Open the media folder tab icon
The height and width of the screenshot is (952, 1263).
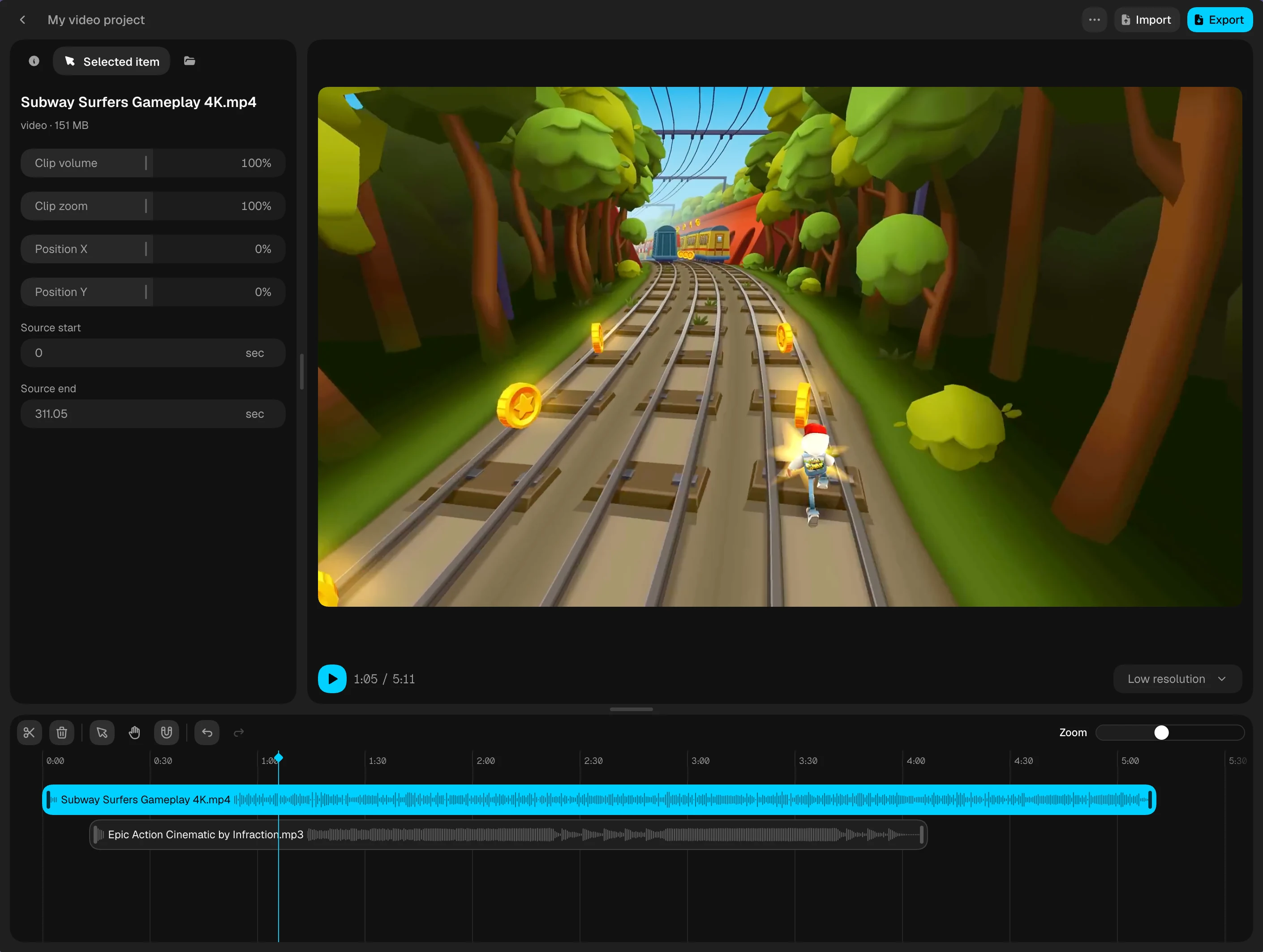[x=189, y=61]
